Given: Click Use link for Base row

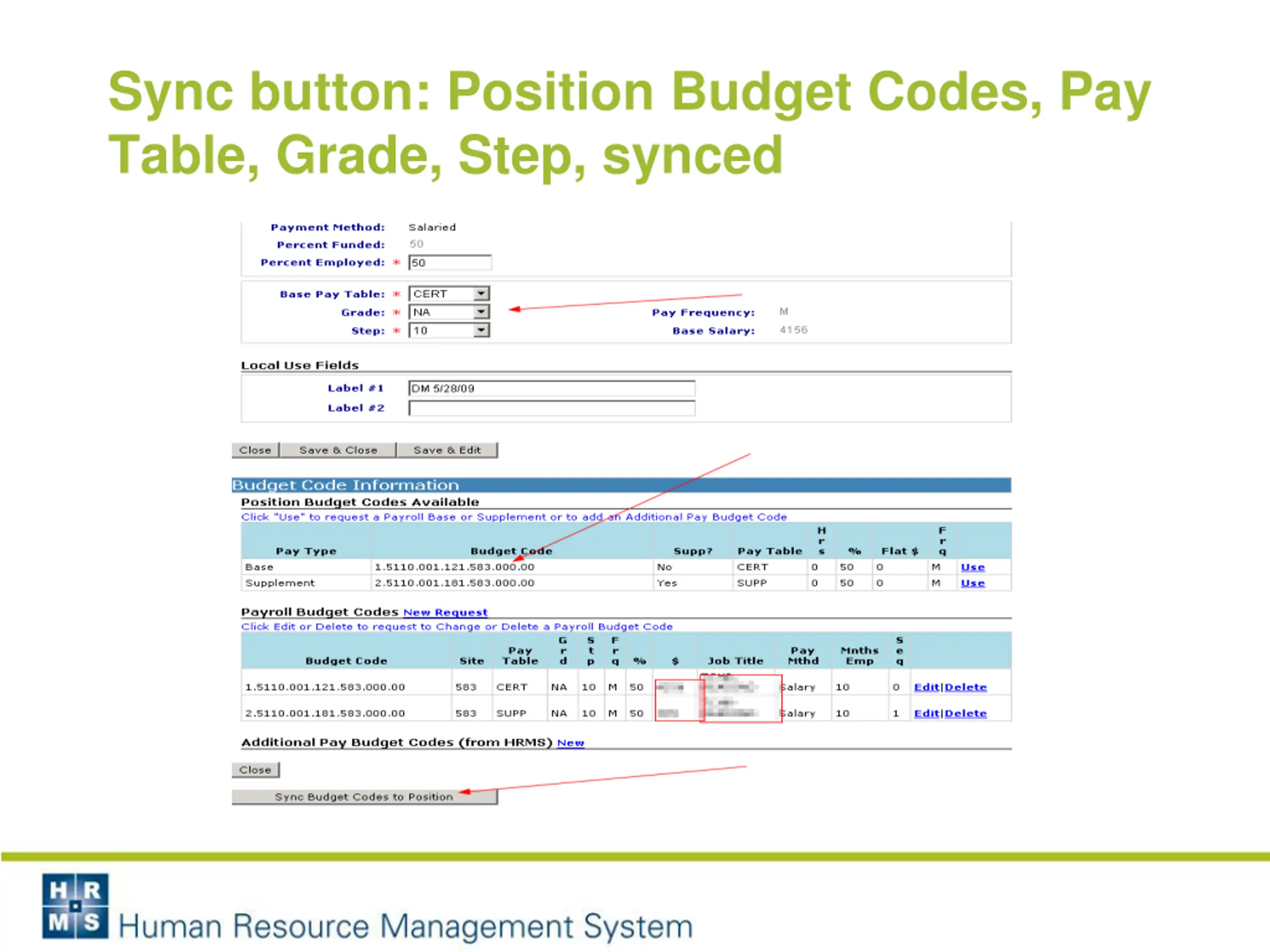Looking at the screenshot, I should coord(973,567).
